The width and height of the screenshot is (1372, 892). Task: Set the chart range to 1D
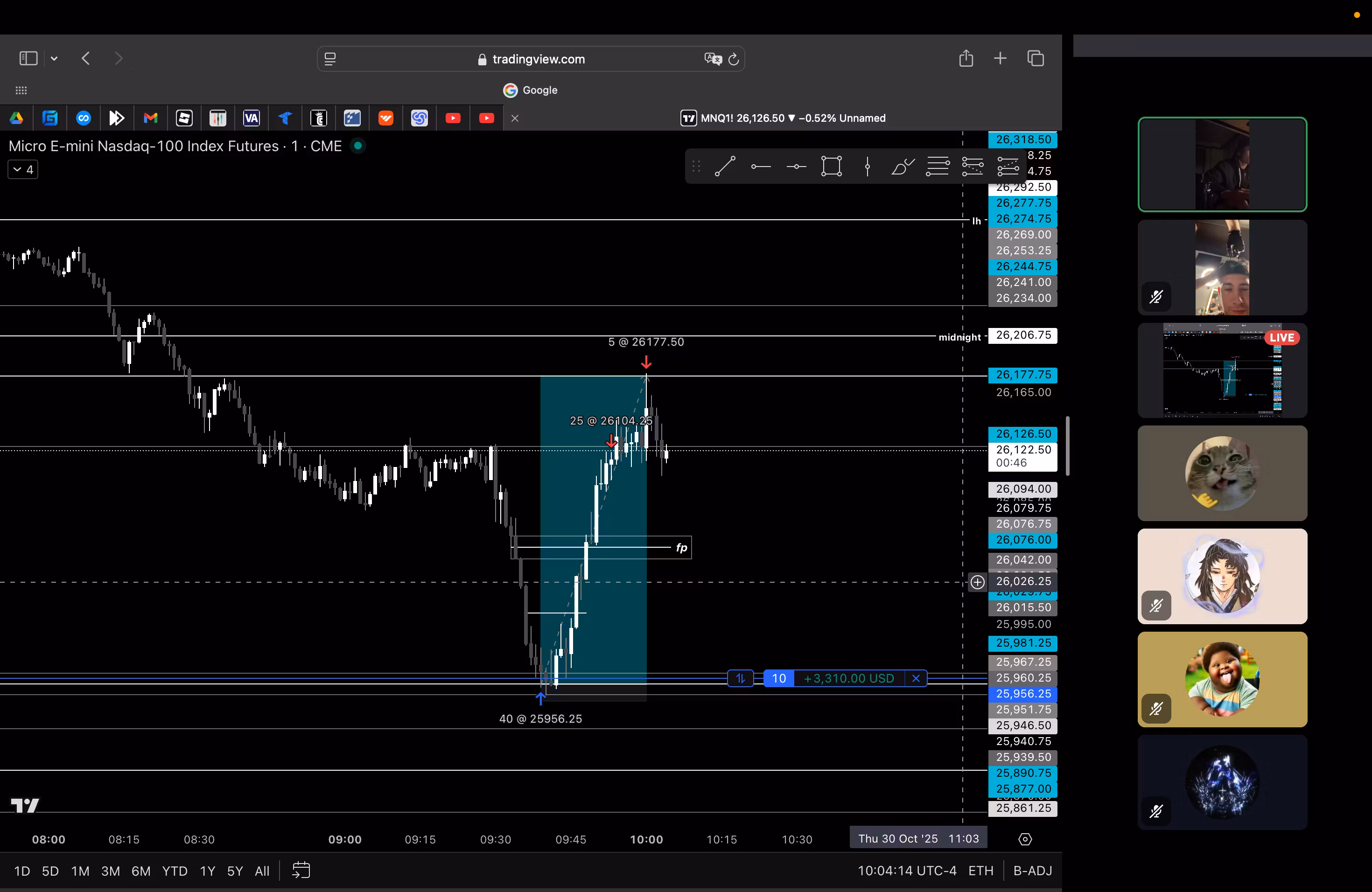pos(22,871)
